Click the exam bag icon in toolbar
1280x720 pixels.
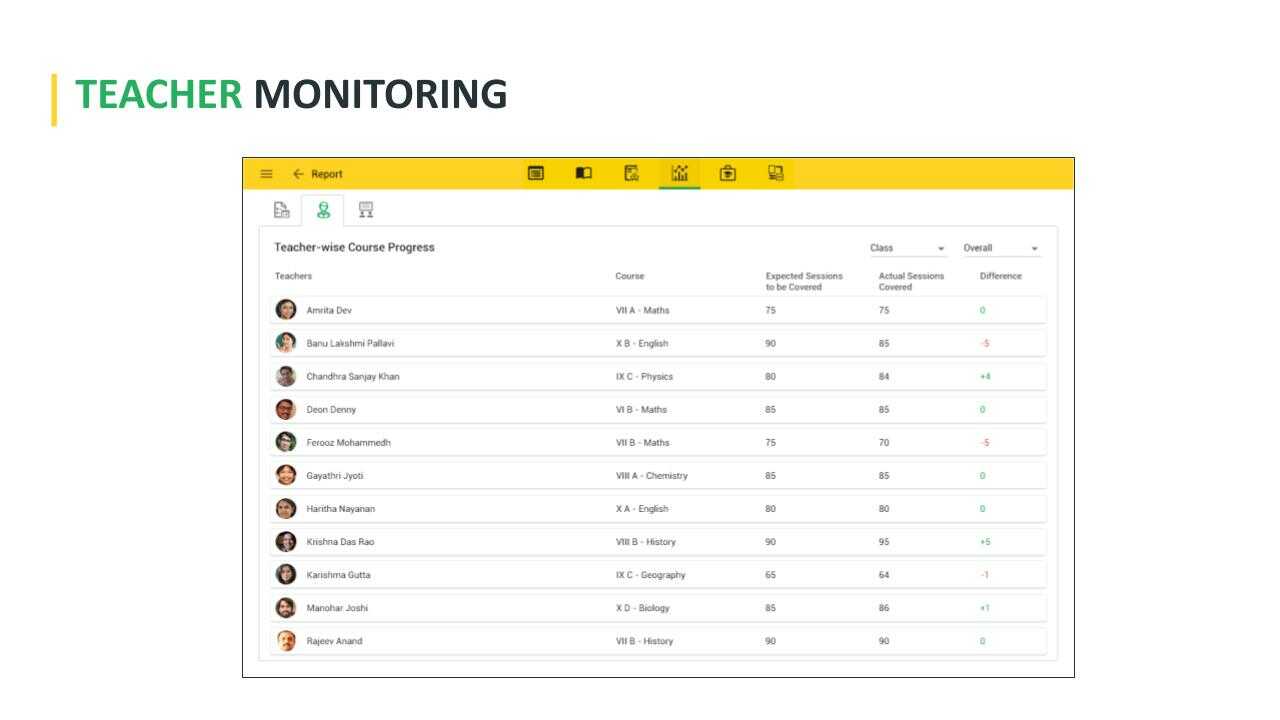[x=728, y=173]
